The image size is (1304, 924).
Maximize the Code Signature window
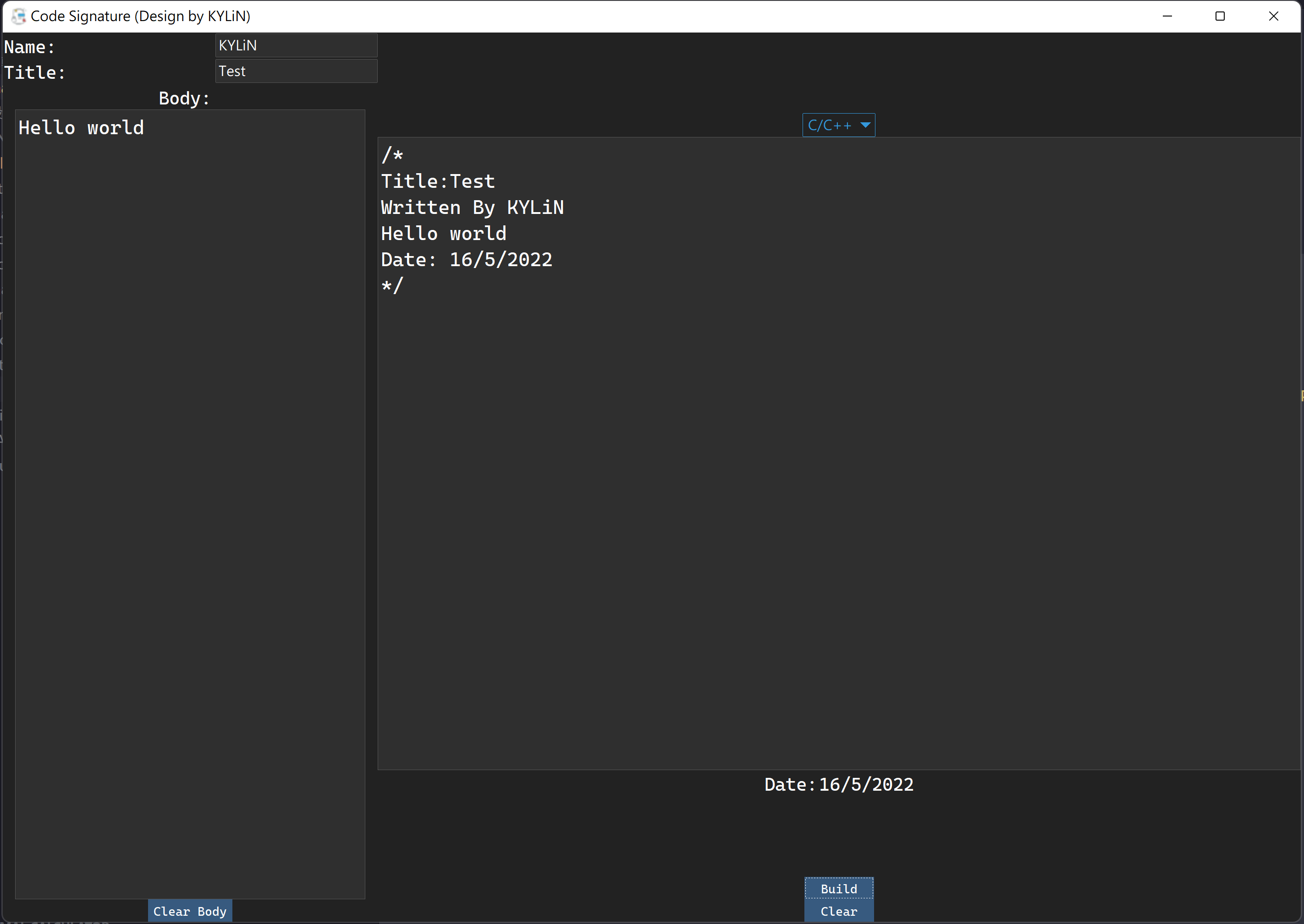point(1220,16)
